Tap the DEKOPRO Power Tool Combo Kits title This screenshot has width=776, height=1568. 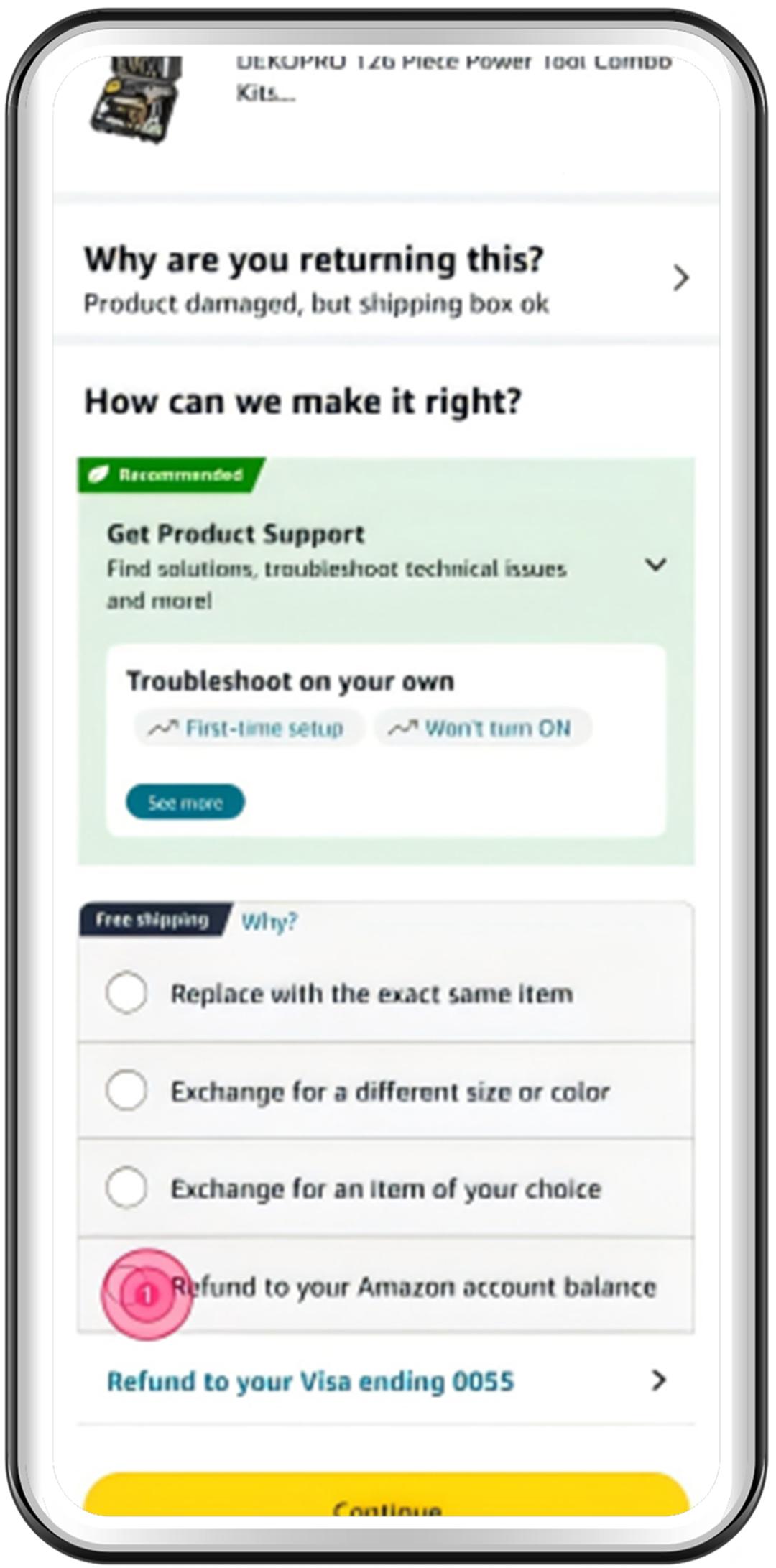[x=453, y=76]
